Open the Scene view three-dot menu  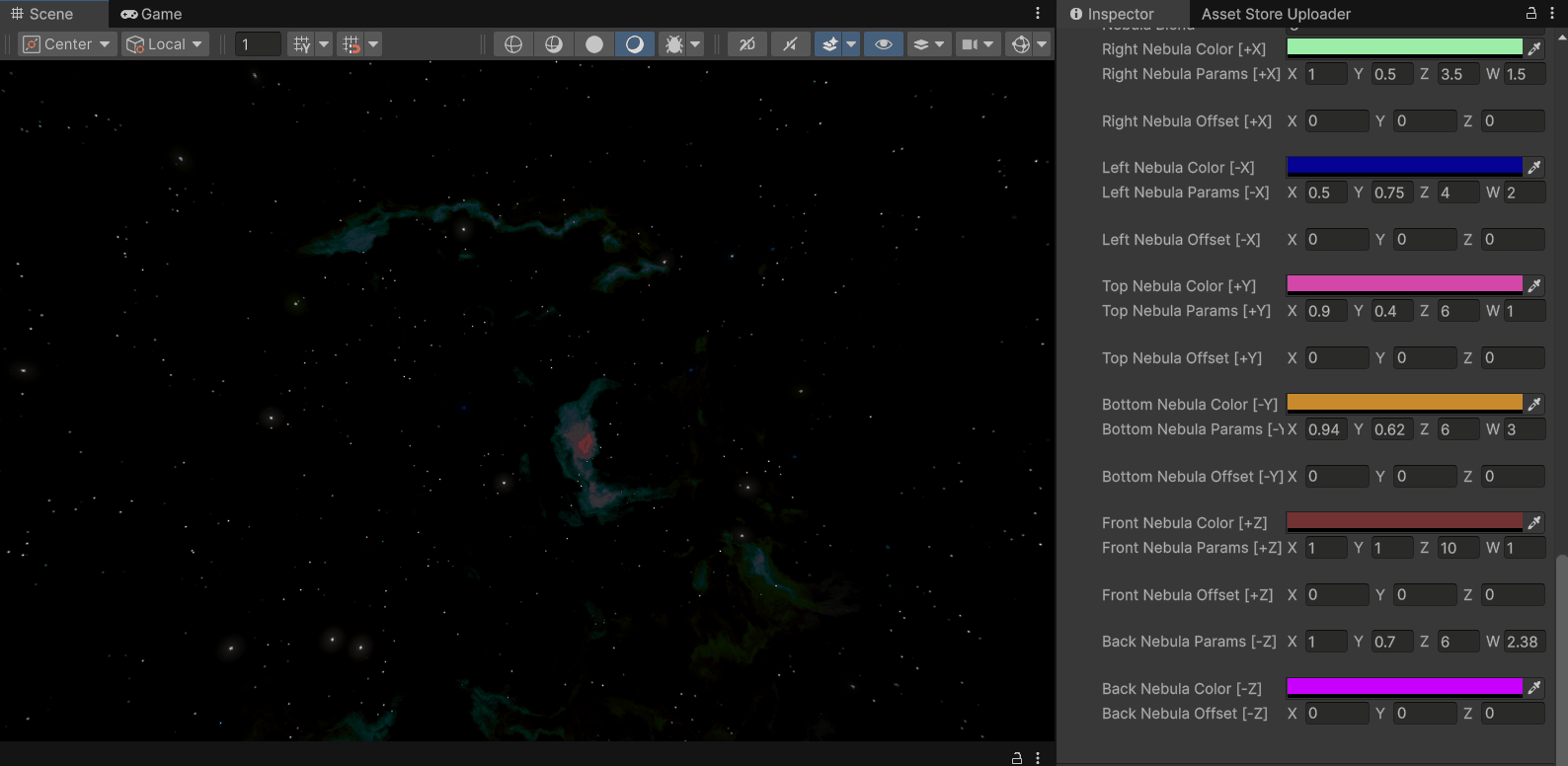tap(1038, 14)
